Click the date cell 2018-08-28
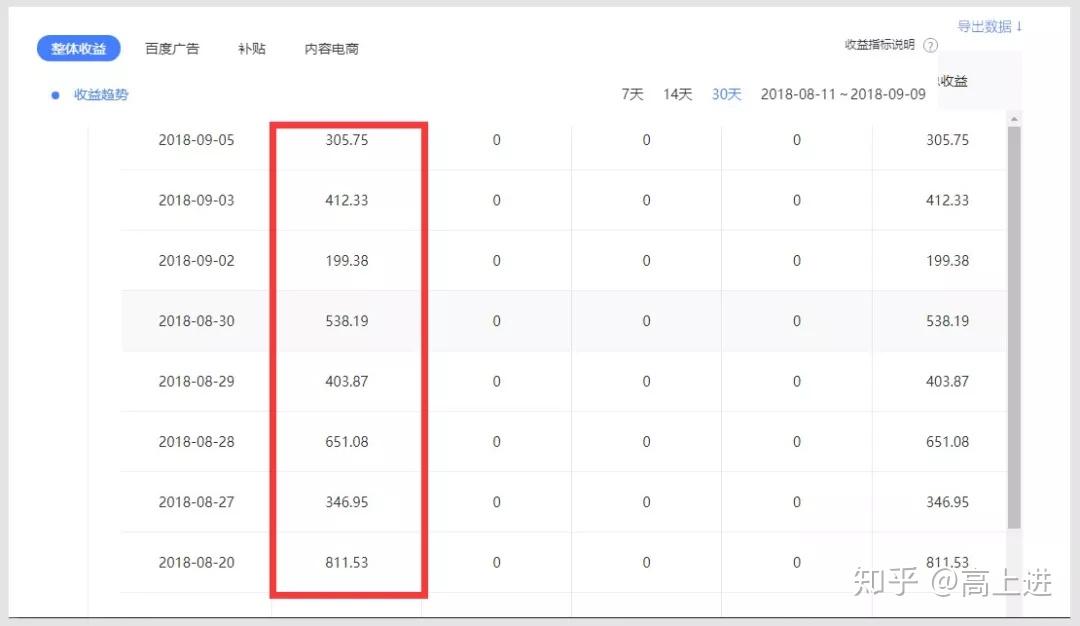Viewport: 1080px width, 626px height. pyautogui.click(x=196, y=442)
